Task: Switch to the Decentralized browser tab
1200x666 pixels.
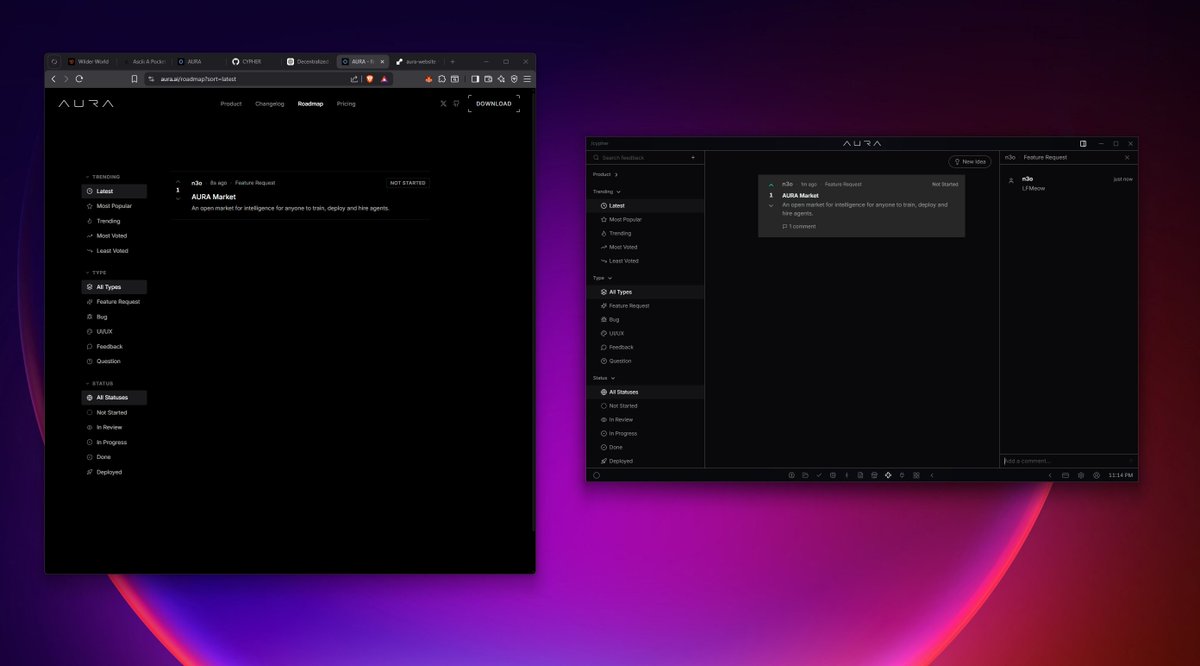Action: point(309,61)
